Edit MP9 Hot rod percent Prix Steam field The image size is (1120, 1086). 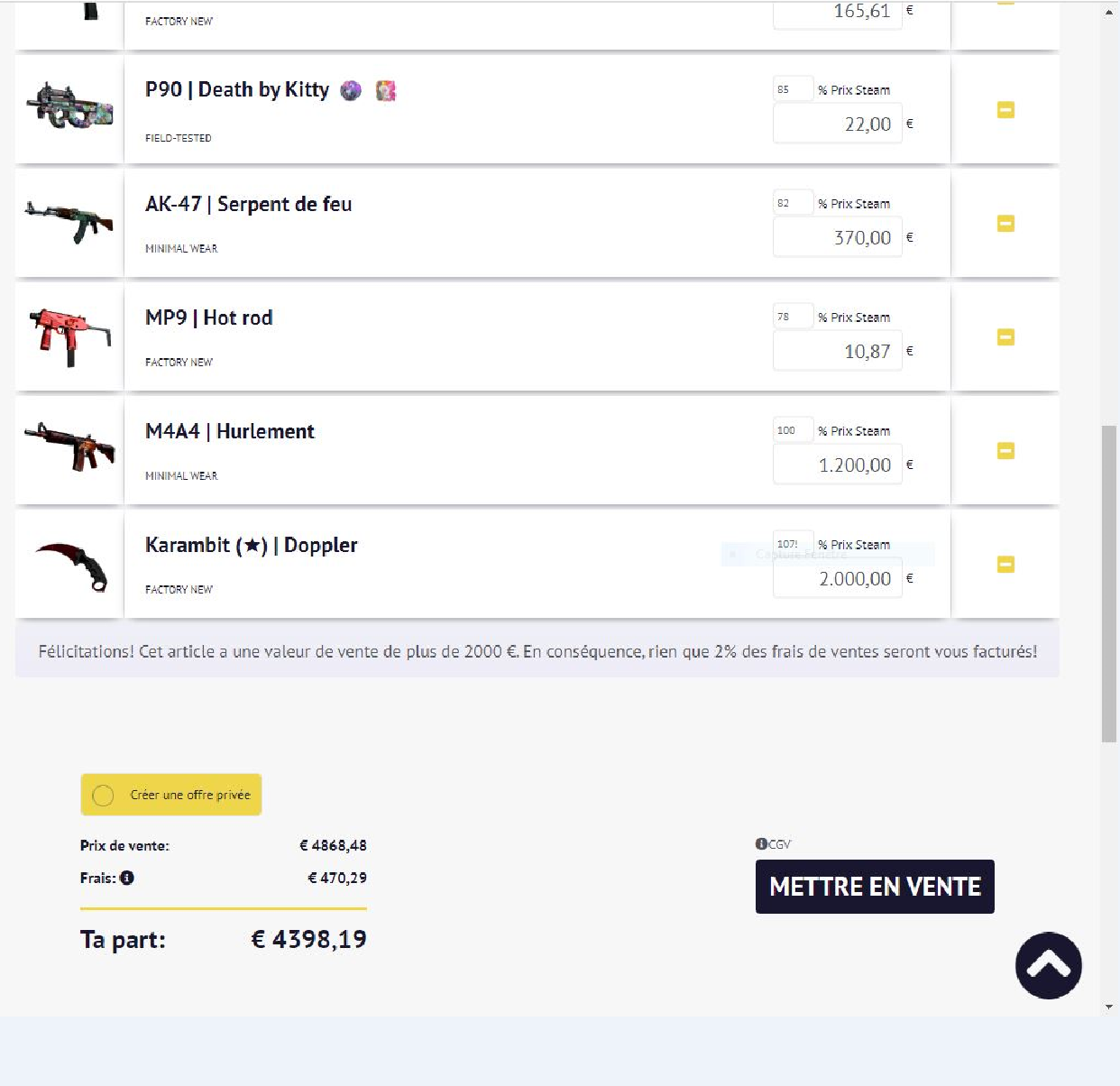pyautogui.click(x=794, y=317)
